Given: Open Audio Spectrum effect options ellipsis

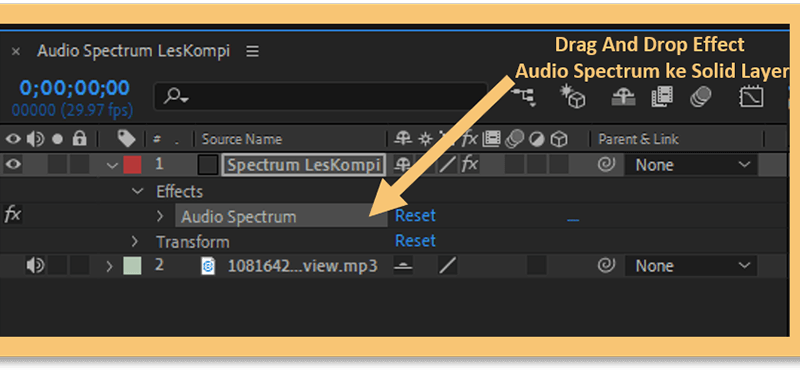Looking at the screenshot, I should click(573, 220).
